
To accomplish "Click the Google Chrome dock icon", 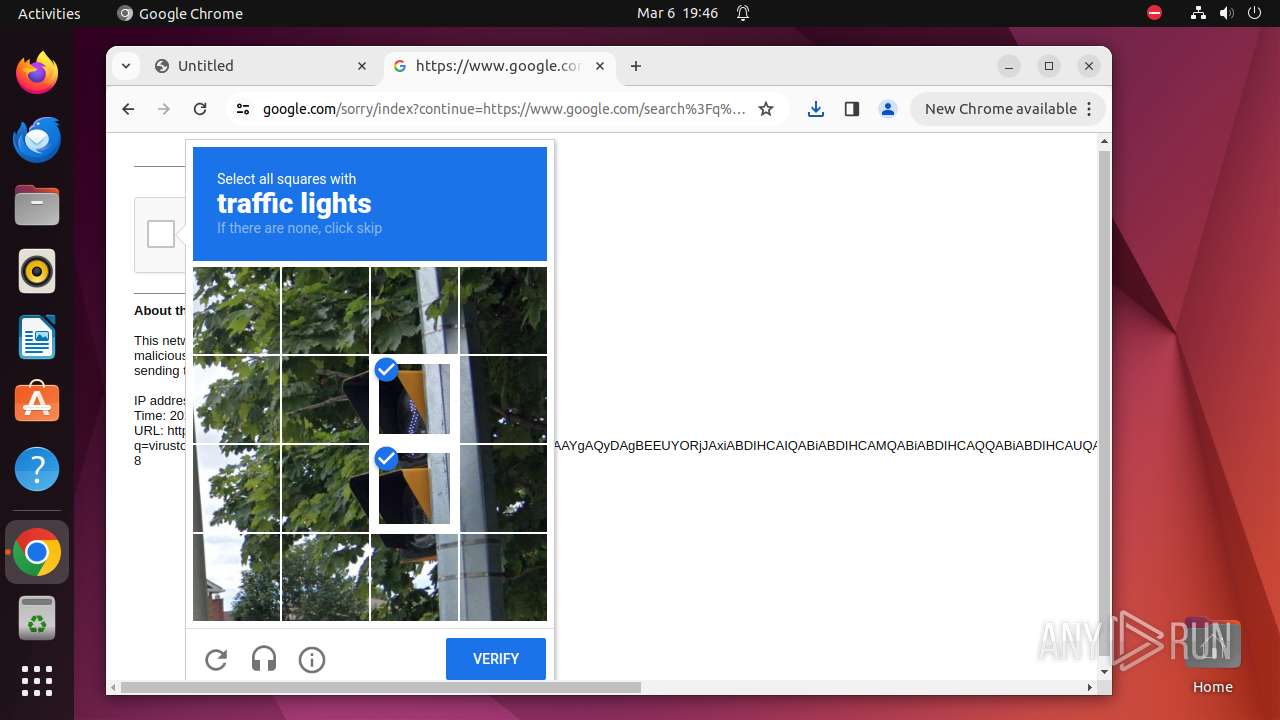I will point(37,552).
